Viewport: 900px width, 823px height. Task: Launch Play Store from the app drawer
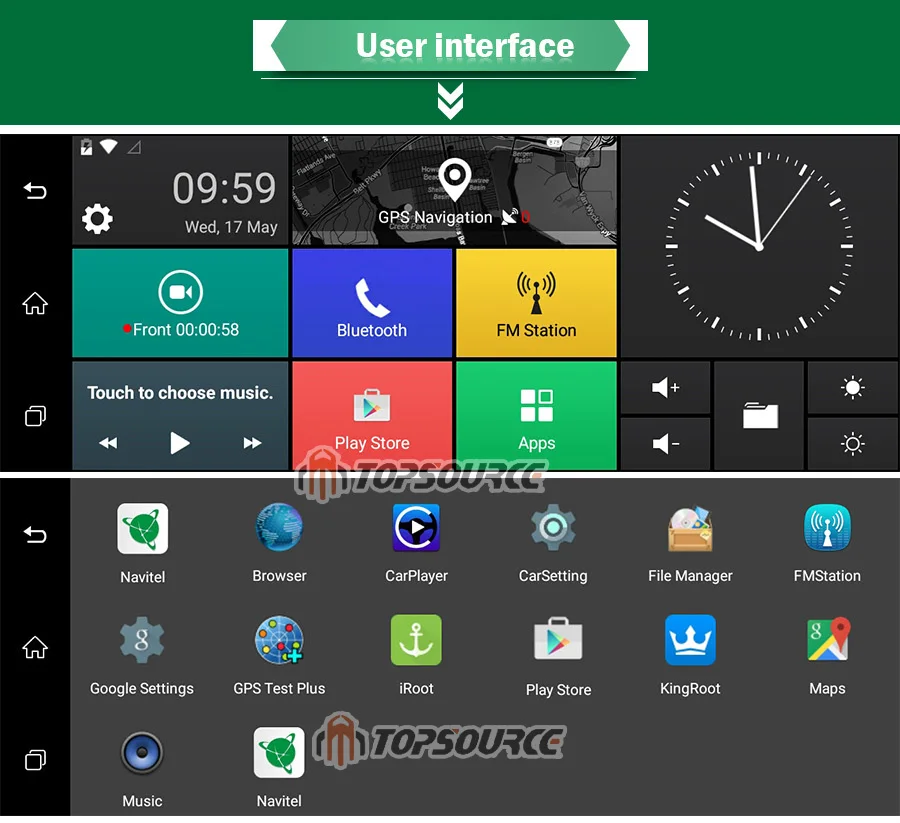(x=558, y=657)
